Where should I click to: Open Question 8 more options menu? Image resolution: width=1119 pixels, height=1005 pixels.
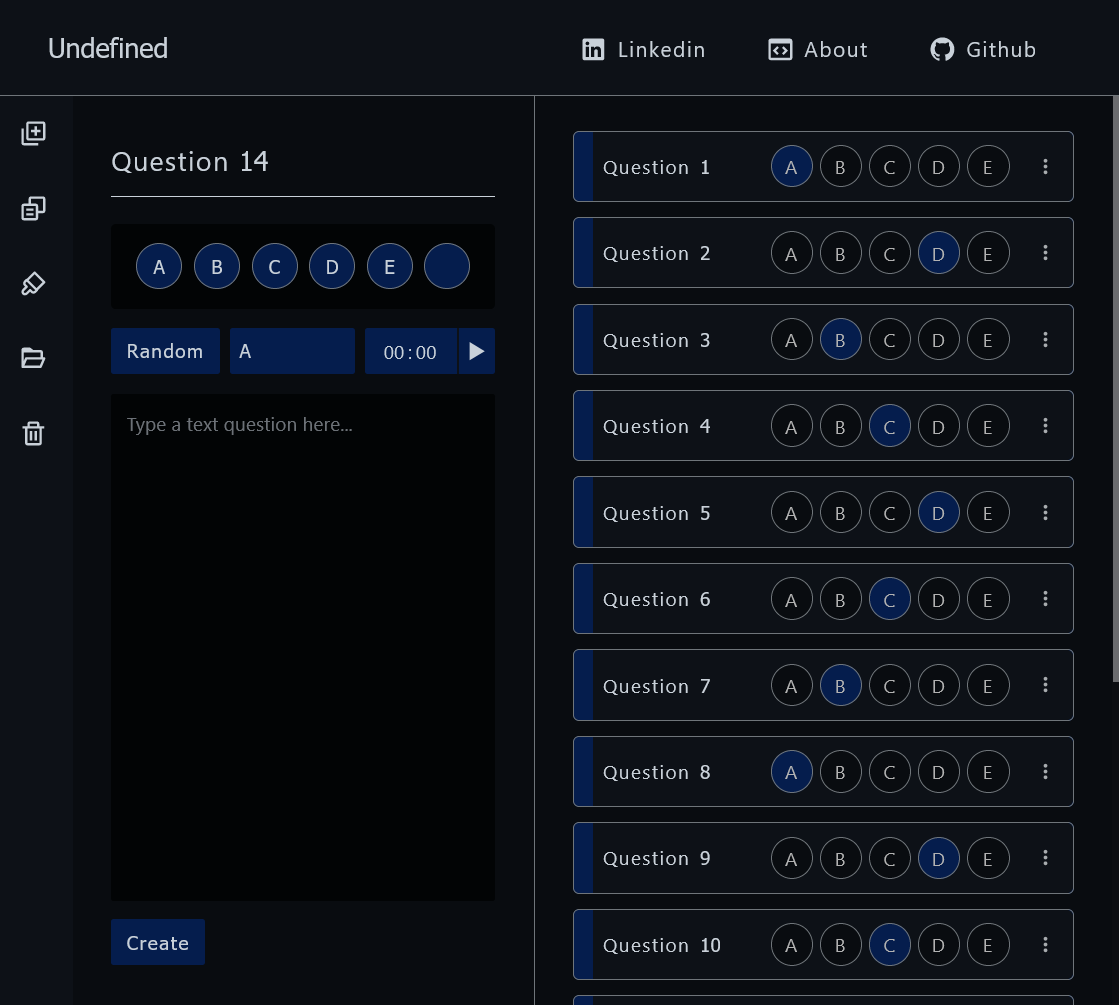[x=1045, y=772]
